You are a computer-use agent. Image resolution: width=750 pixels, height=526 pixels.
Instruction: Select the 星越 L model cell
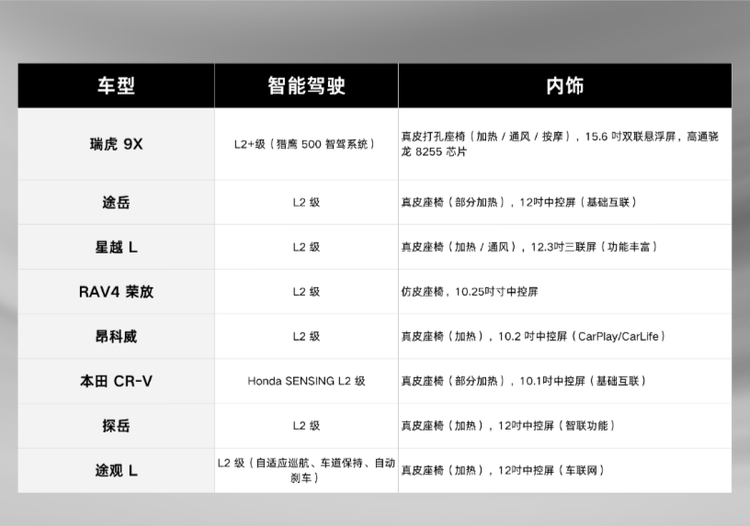[116, 247]
